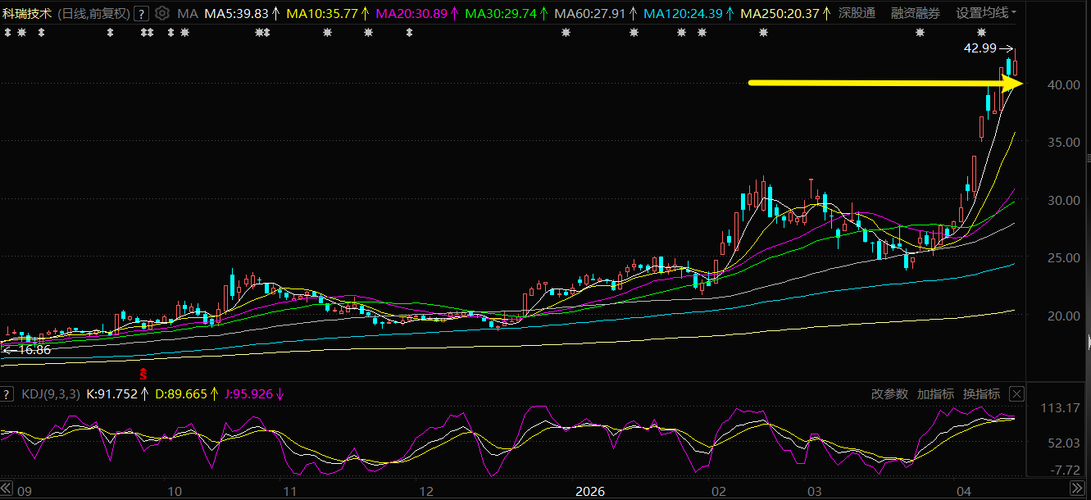The height and width of the screenshot is (500, 1091).
Task: Open the 日线,前复权 period selector
Action: pyautogui.click(x=93, y=14)
